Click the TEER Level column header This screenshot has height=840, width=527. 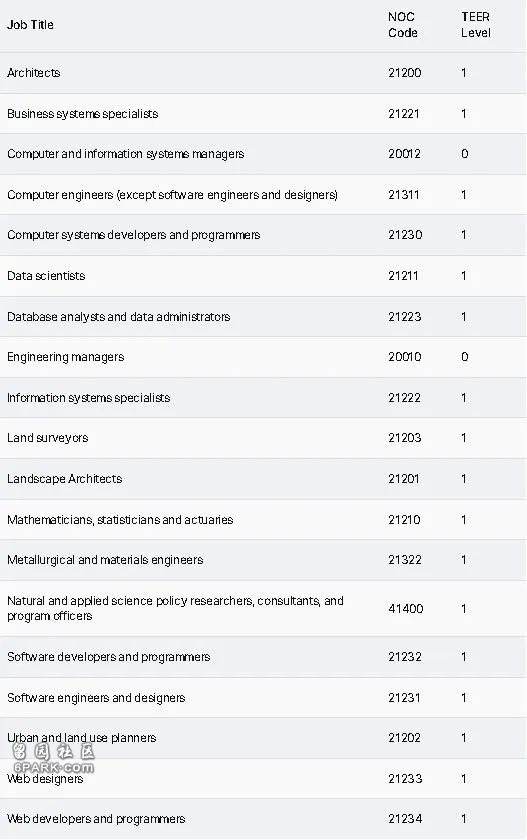pos(476,25)
